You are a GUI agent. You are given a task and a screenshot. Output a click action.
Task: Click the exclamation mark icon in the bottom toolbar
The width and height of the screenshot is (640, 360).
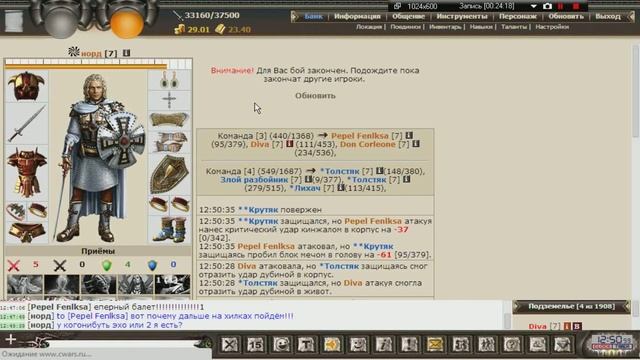pos(409,344)
